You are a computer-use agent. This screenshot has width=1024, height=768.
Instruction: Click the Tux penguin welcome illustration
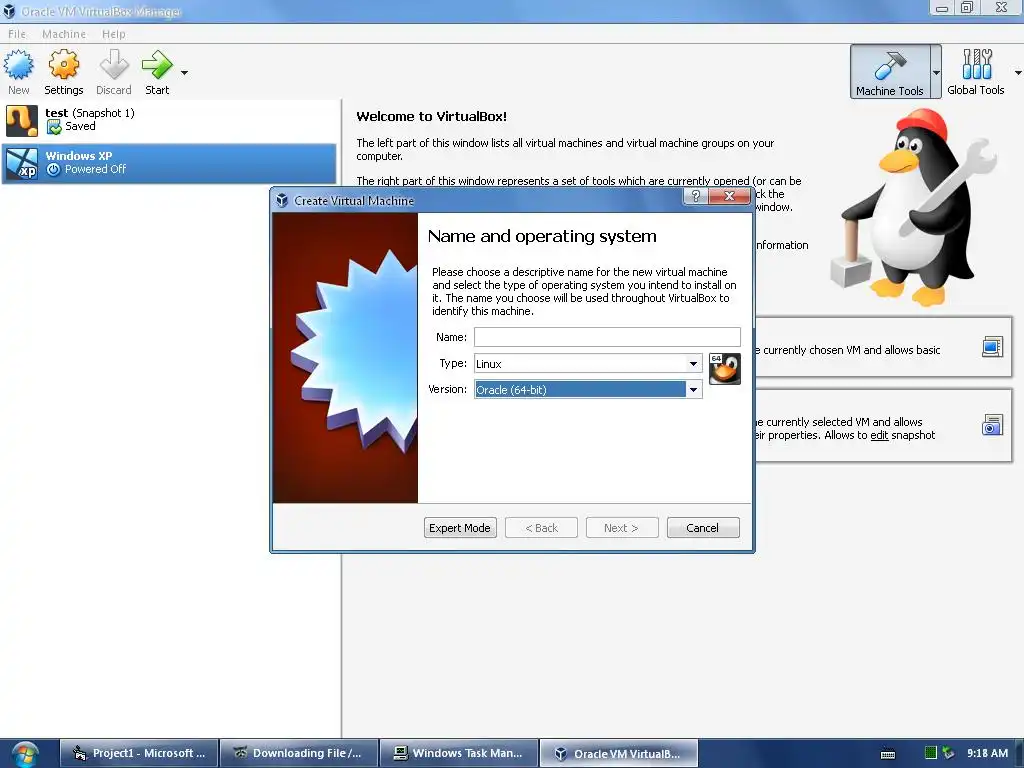pyautogui.click(x=914, y=208)
